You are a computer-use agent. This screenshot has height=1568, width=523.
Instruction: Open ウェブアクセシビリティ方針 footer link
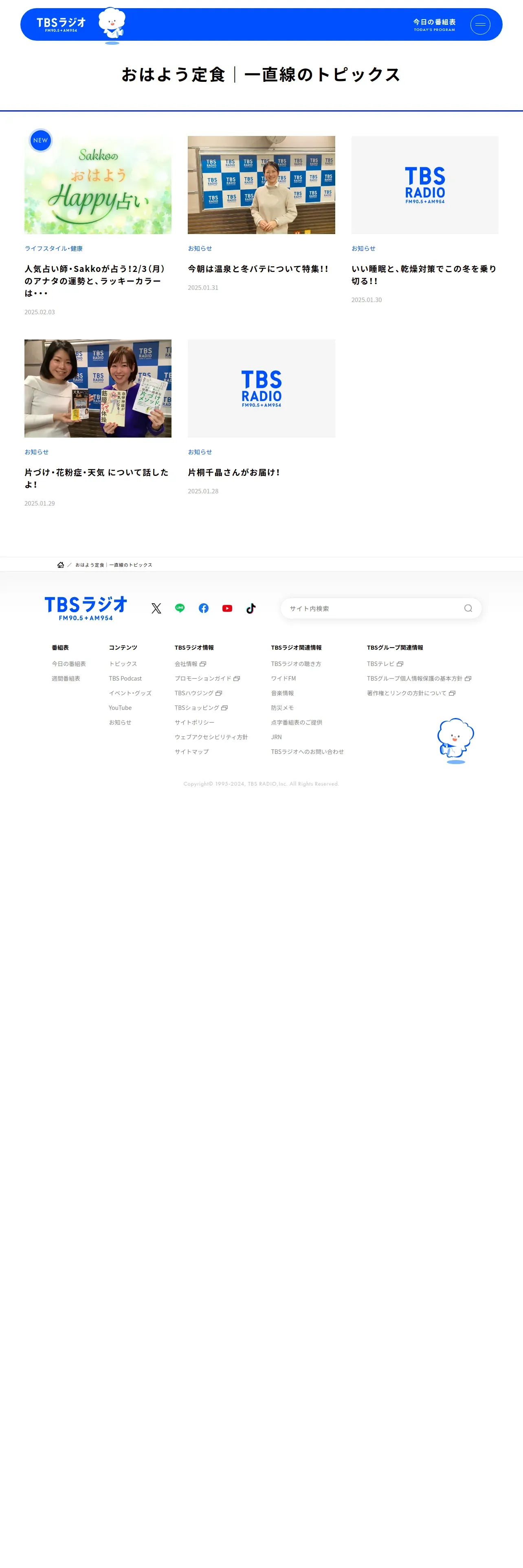[x=211, y=737]
